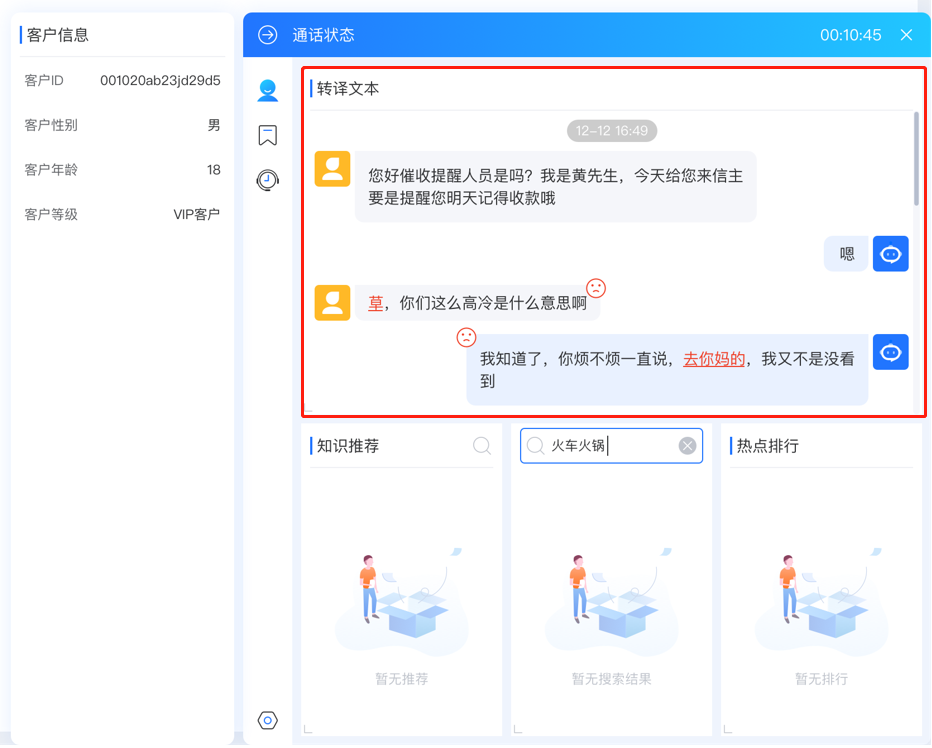Viewport: 932px width, 748px height.
Task: Clear the 火车火锅 search text
Action: coord(687,445)
